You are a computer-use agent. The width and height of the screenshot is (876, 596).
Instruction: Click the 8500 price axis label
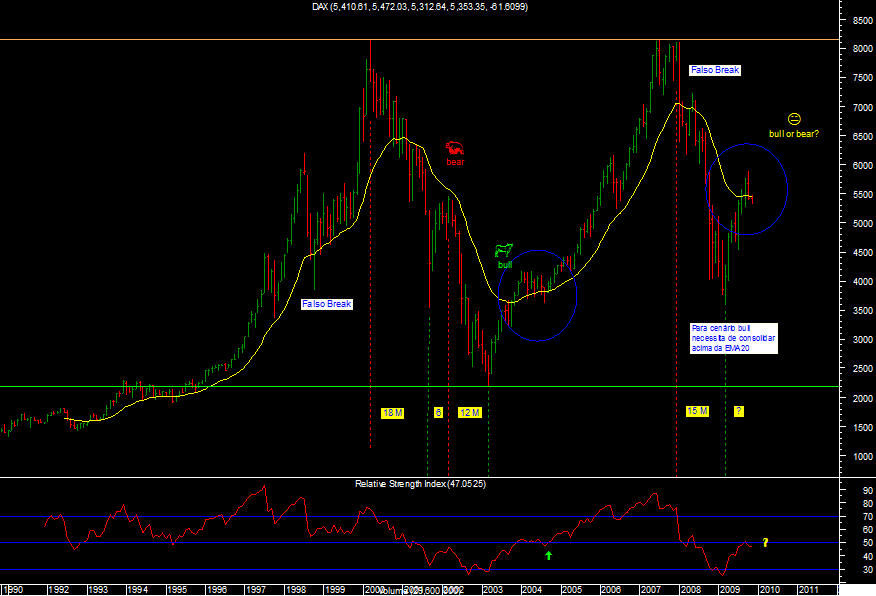tap(862, 21)
